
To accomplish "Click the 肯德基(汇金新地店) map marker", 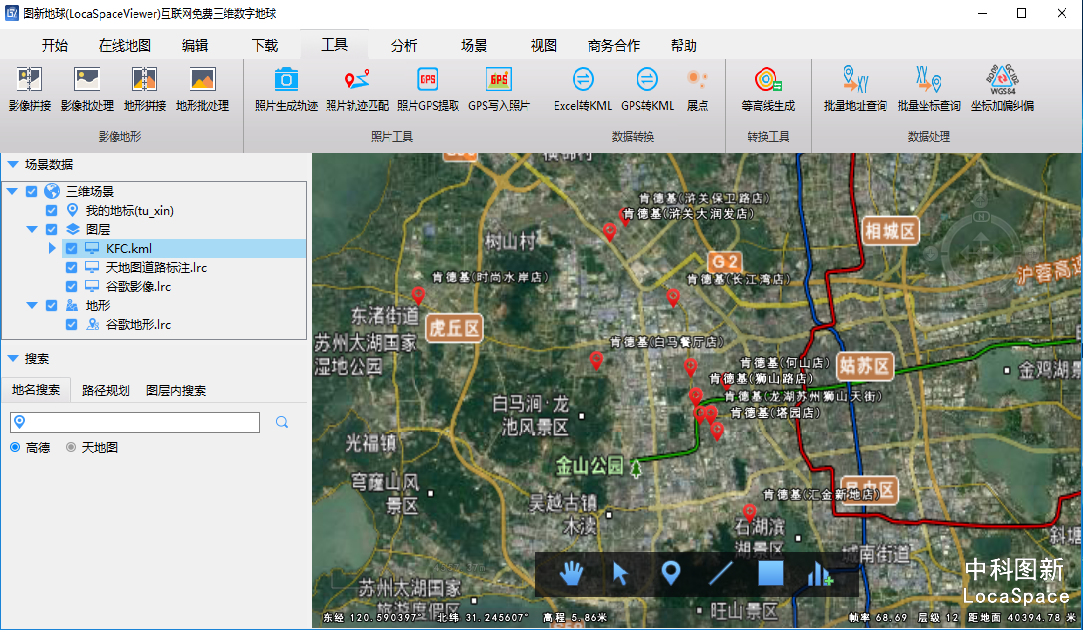I will 749,513.
